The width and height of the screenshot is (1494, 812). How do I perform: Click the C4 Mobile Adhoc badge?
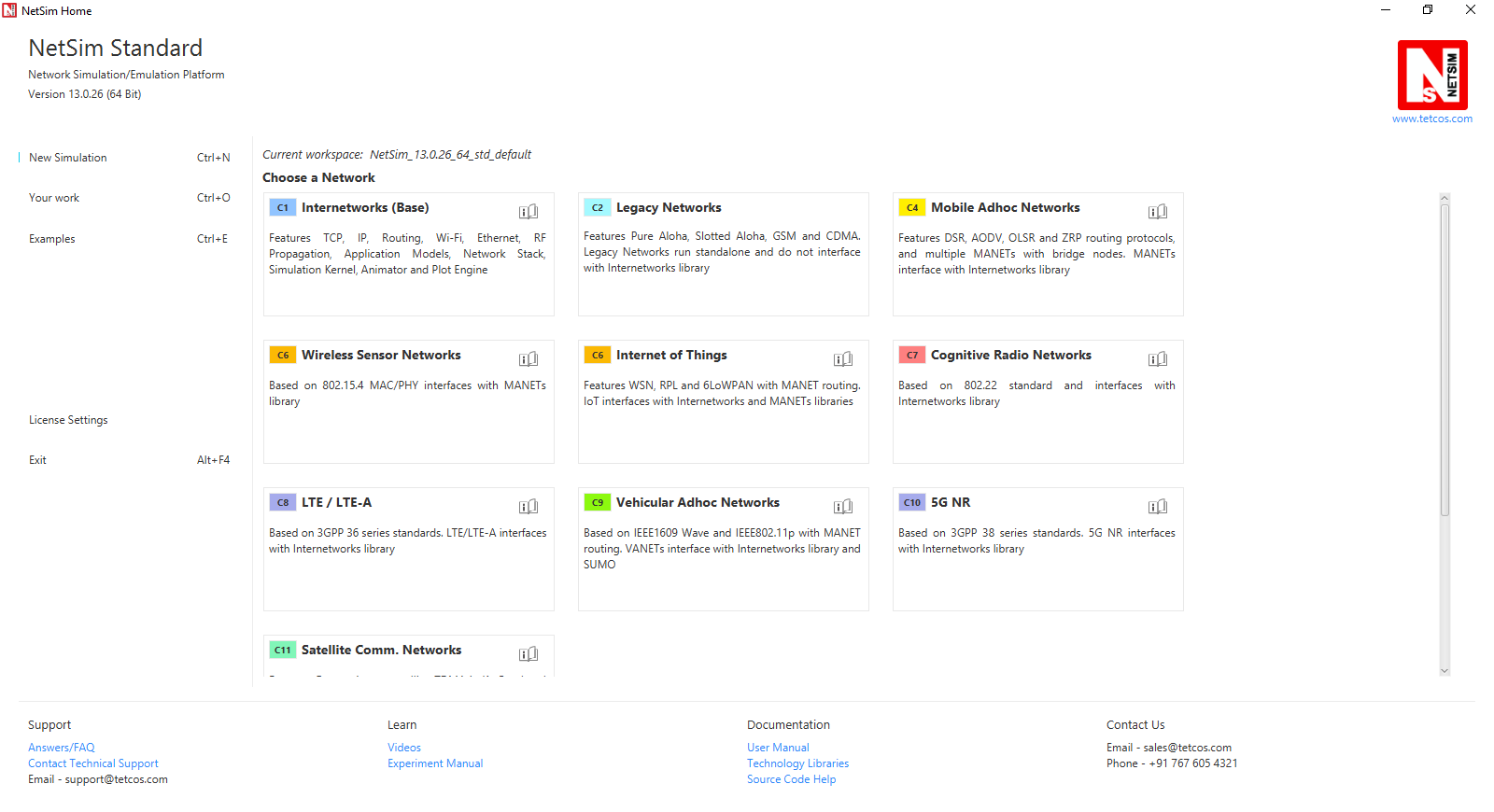(x=912, y=207)
